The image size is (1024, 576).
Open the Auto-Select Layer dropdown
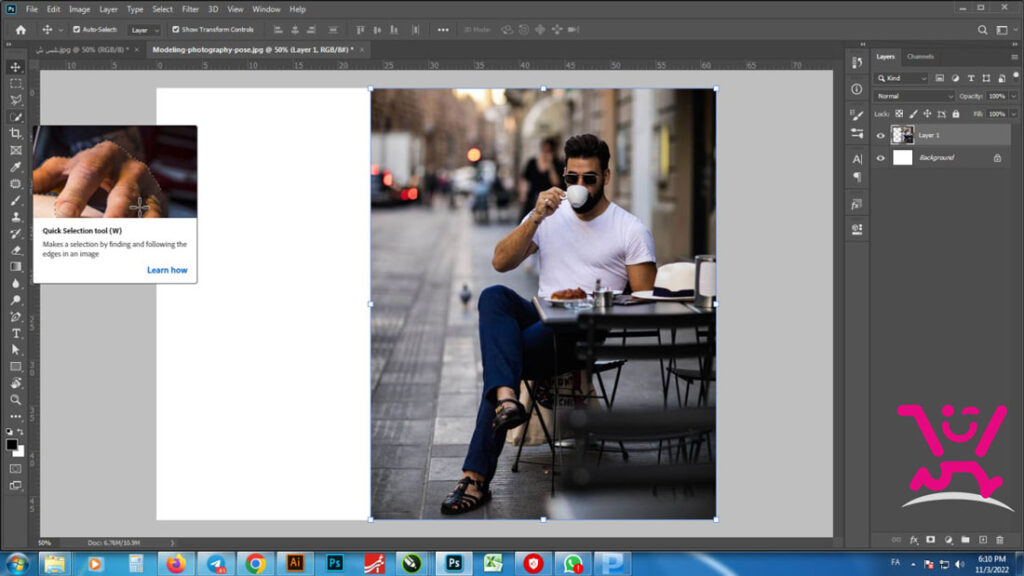click(x=144, y=30)
